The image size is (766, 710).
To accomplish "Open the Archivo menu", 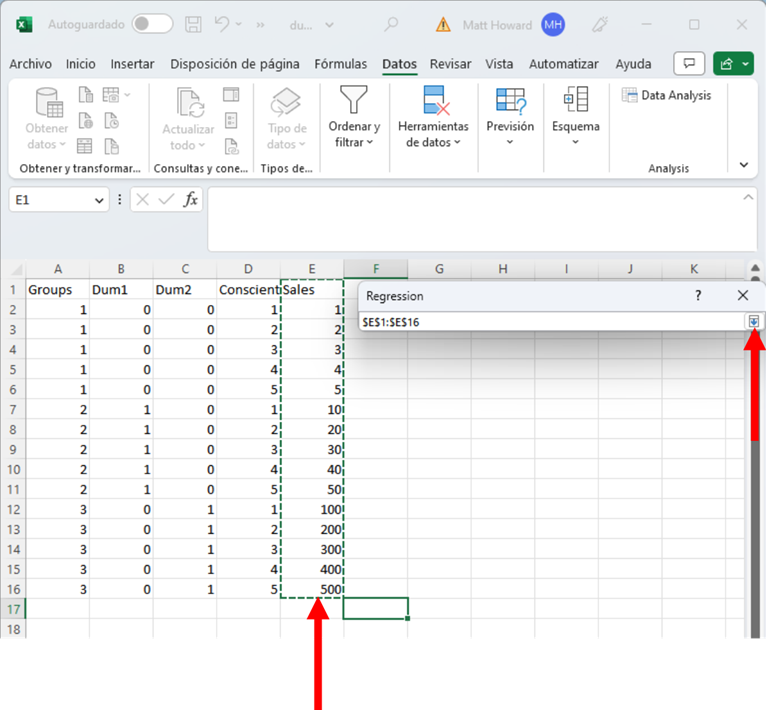I will [30, 64].
